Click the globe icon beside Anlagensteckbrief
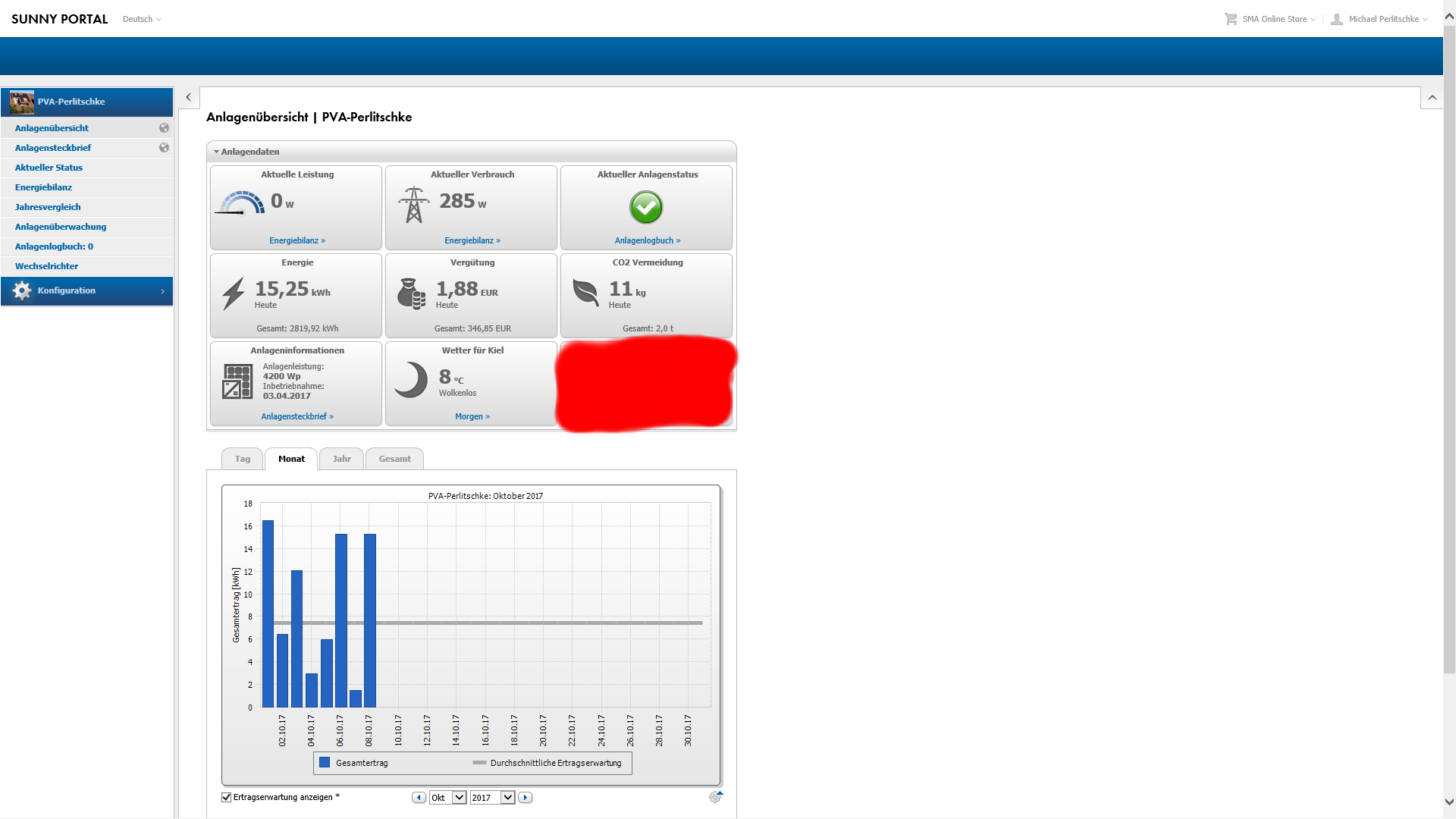This screenshot has height=819, width=1456. pos(164,148)
